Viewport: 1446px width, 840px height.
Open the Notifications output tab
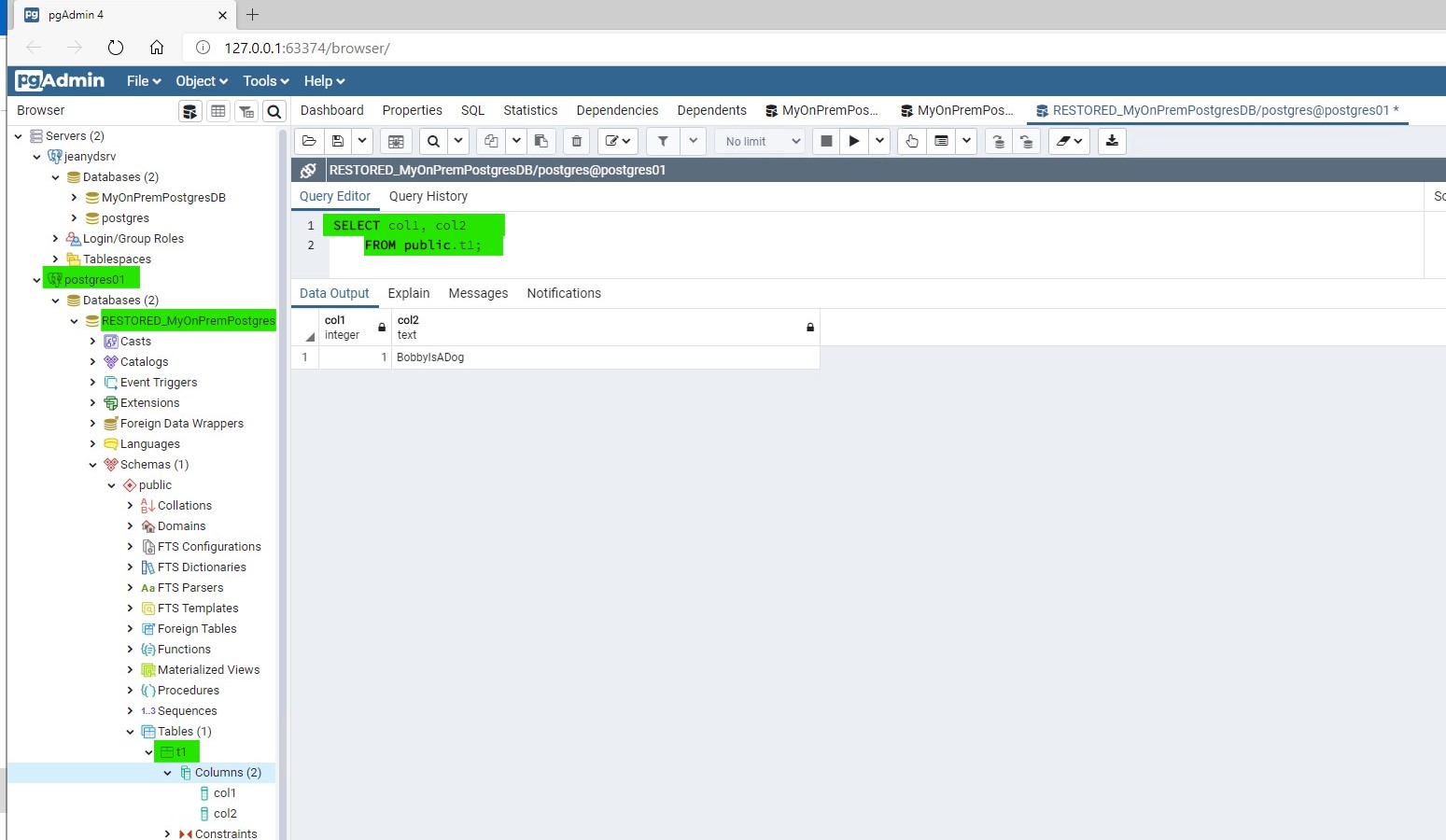click(x=564, y=293)
